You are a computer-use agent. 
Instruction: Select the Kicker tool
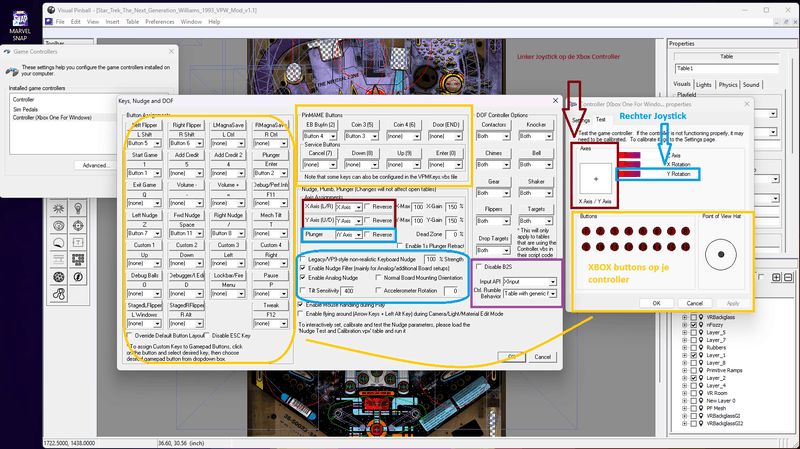pyautogui.click(x=59, y=226)
